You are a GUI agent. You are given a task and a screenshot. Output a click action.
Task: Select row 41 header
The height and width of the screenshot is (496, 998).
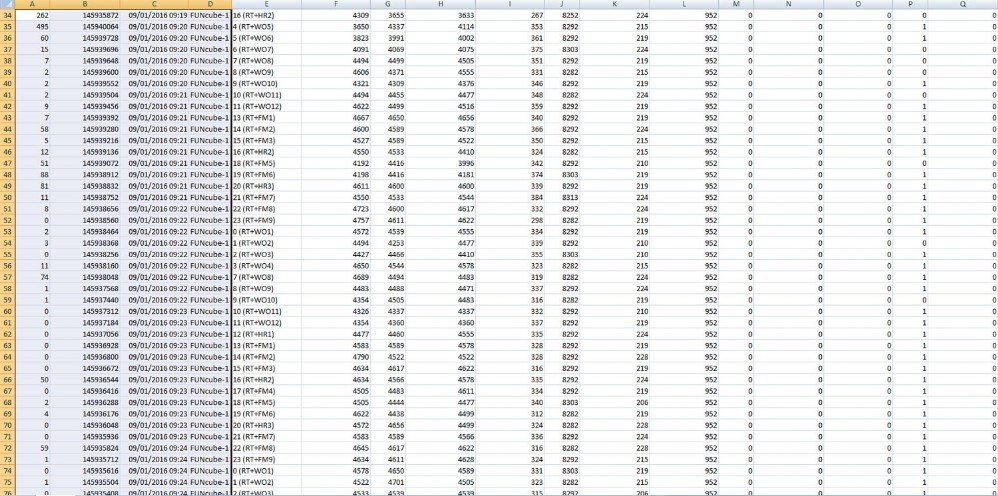(8, 95)
